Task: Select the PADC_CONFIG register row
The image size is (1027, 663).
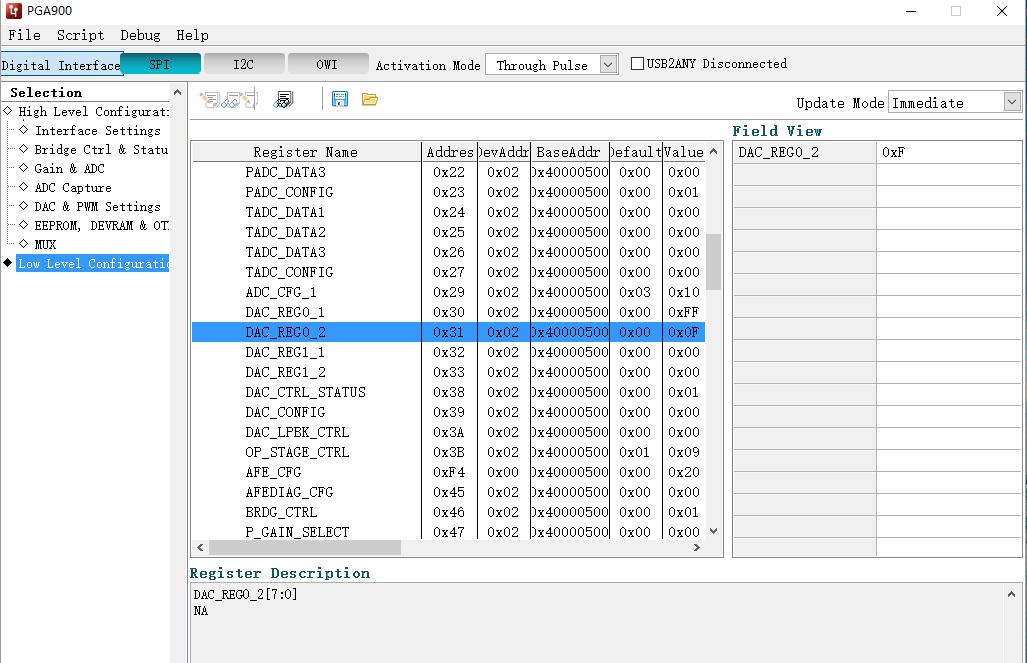Action: [449, 192]
